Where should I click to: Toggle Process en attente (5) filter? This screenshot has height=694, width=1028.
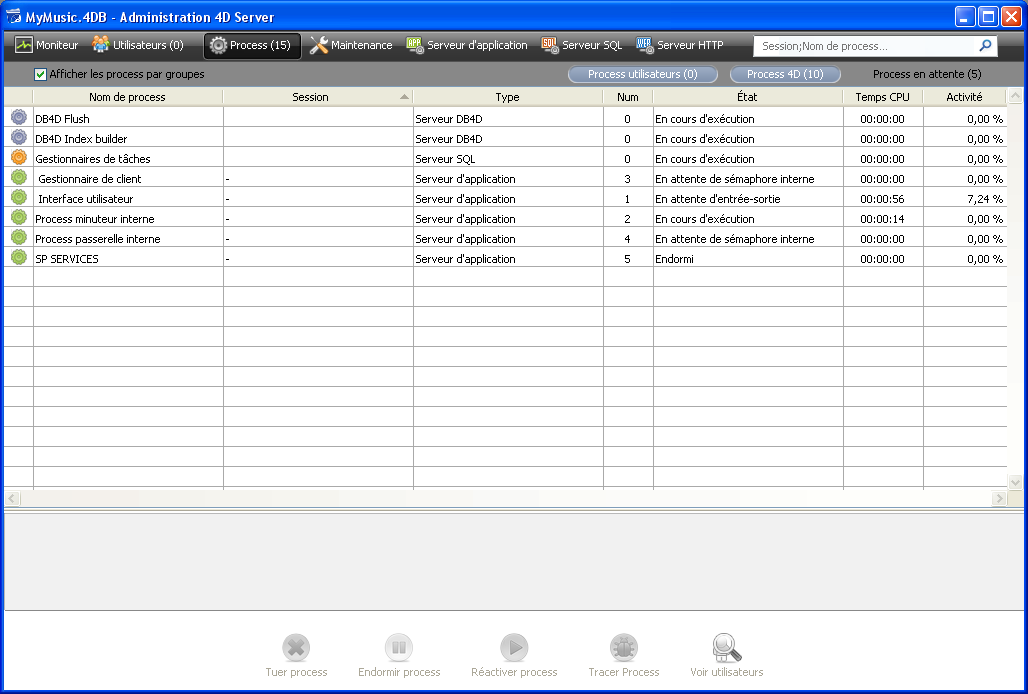(x=927, y=74)
